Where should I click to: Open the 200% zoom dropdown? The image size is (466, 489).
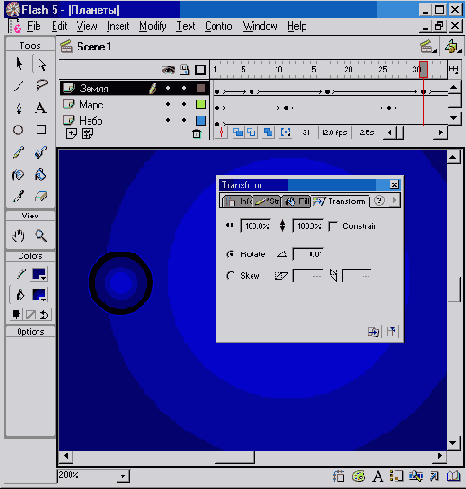click(123, 476)
